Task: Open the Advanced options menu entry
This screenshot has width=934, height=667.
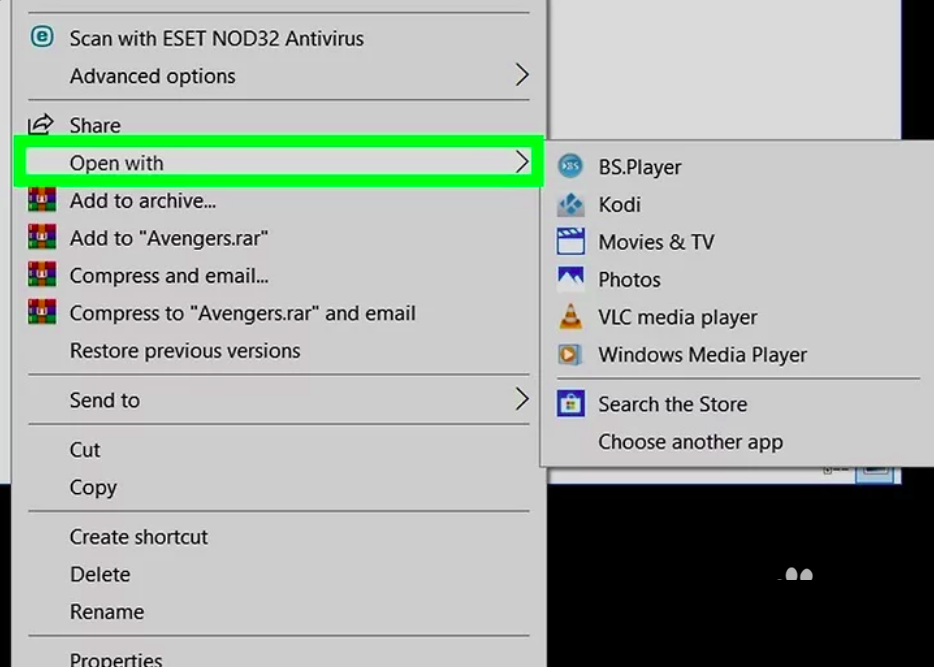Action: point(279,76)
